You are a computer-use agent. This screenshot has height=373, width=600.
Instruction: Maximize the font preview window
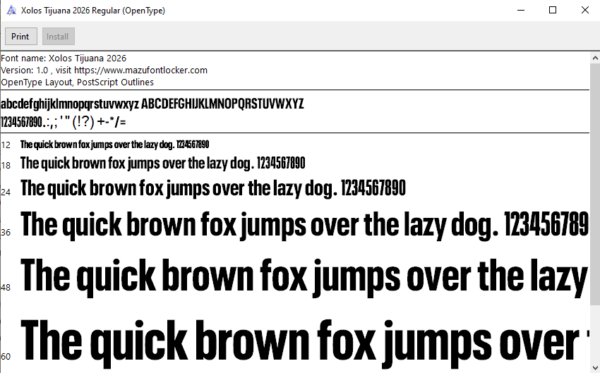click(553, 10)
